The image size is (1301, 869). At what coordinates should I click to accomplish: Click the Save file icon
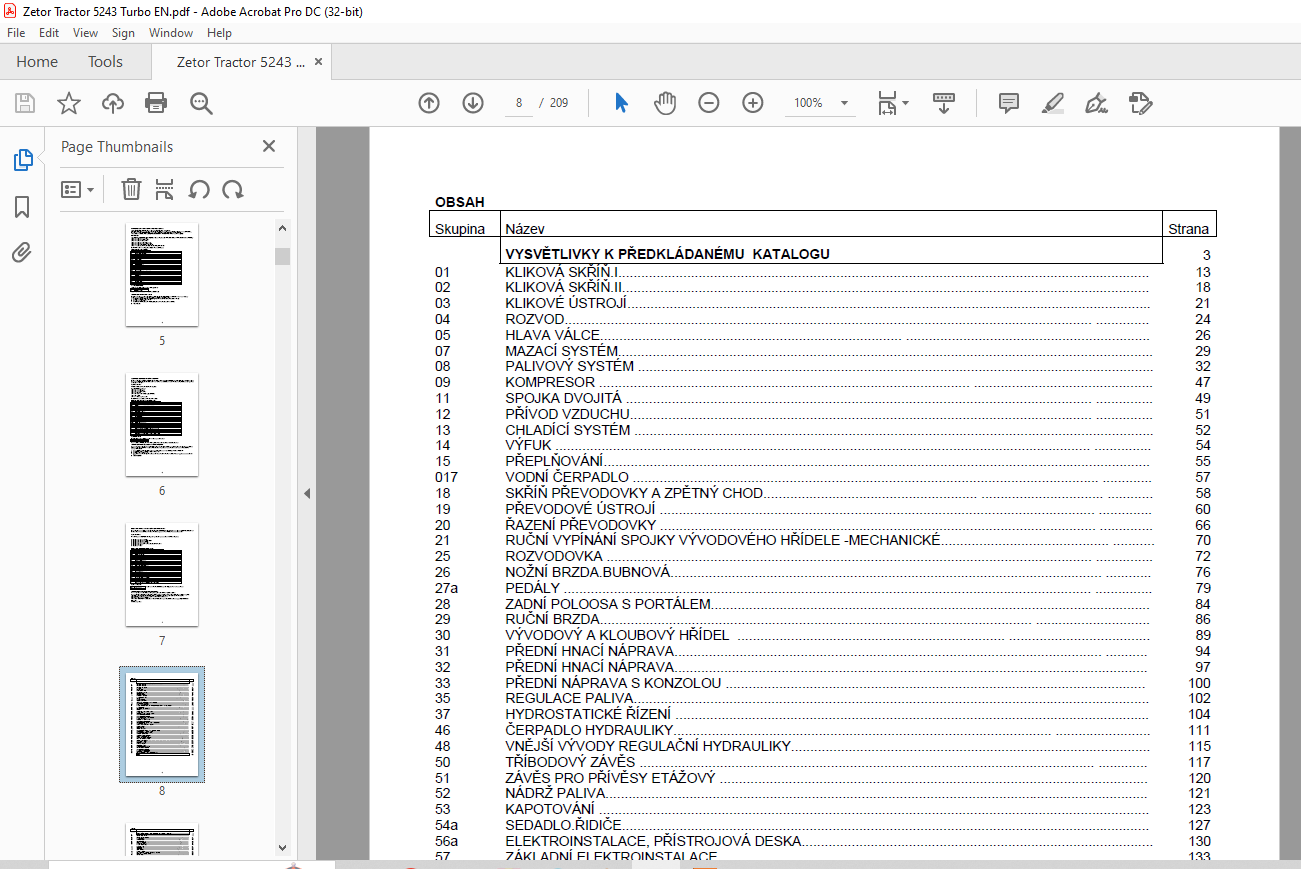pyautogui.click(x=25, y=103)
